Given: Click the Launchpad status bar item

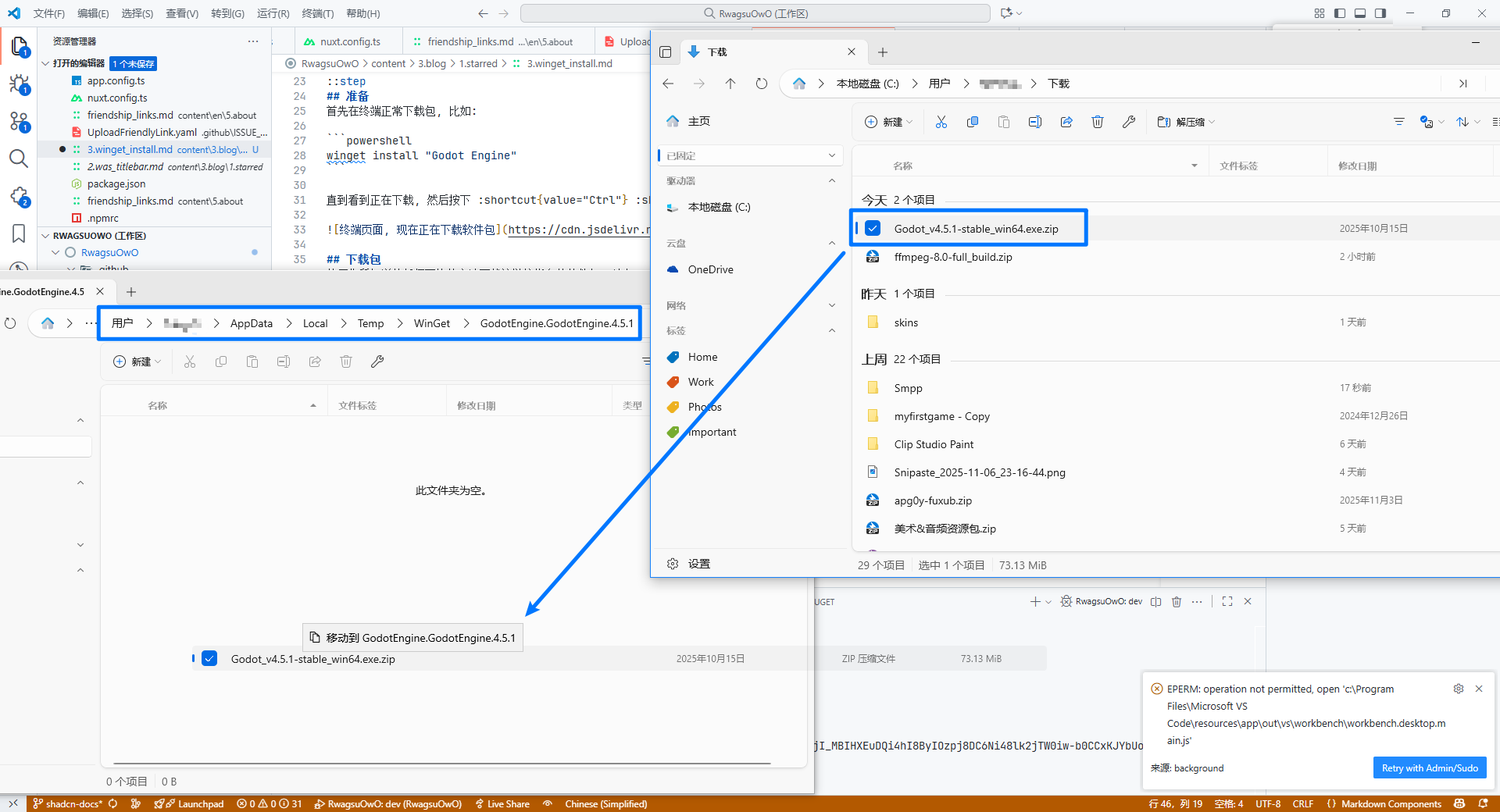Looking at the screenshot, I should 189,803.
